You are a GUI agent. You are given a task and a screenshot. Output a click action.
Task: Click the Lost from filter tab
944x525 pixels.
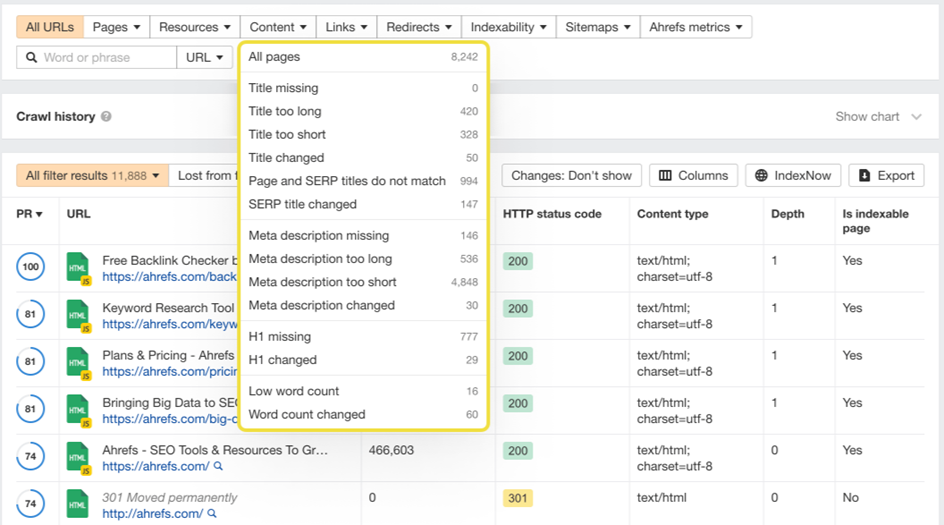[x=204, y=175]
